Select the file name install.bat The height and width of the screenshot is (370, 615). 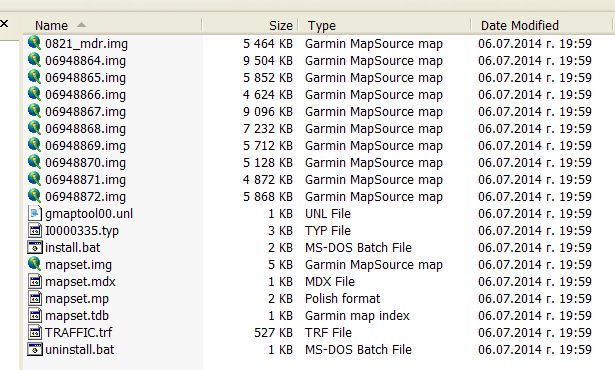coord(73,248)
